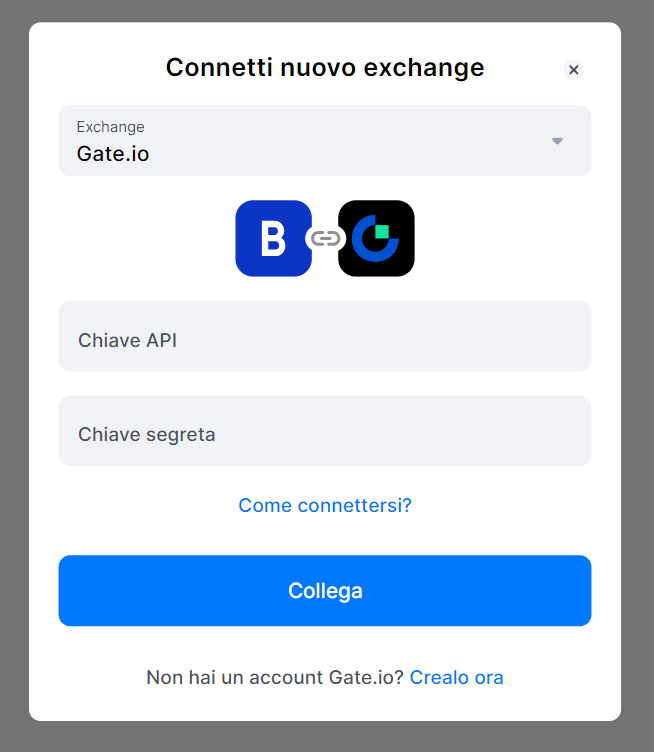Click the Chiave API placeholder text
The image size is (654, 752).
[x=127, y=340]
